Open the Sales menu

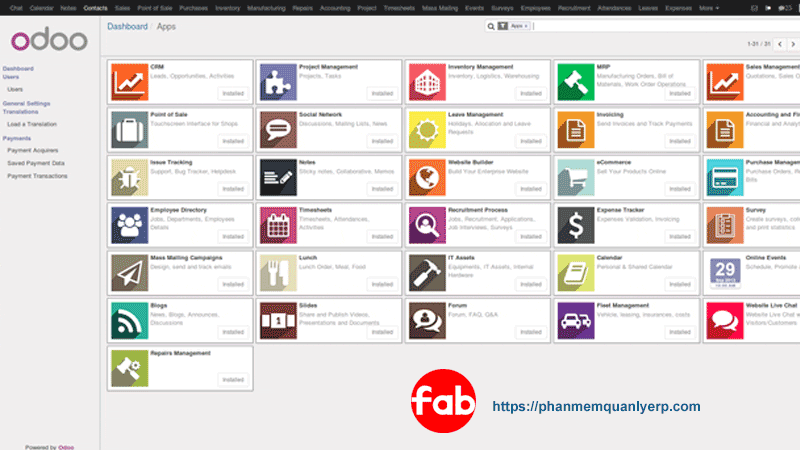122,8
